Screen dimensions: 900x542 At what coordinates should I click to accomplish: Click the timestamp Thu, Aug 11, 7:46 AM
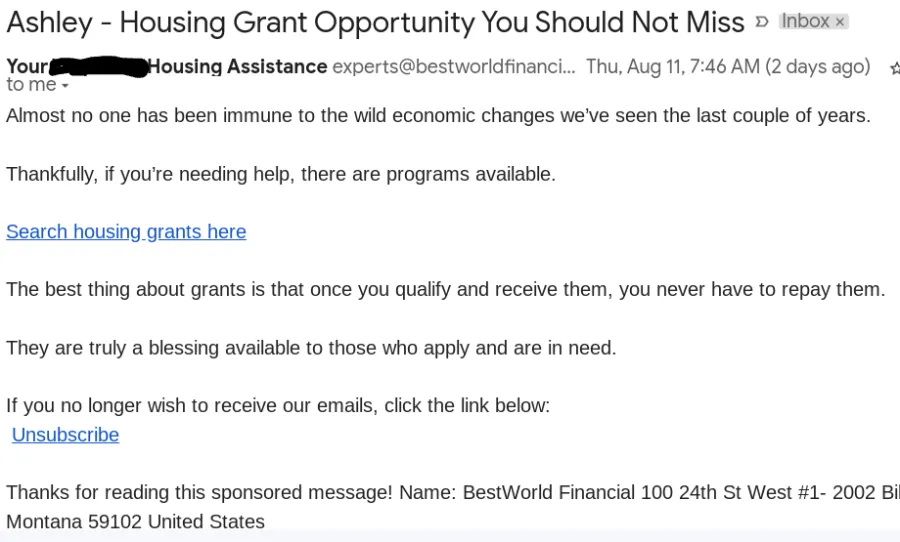673,67
